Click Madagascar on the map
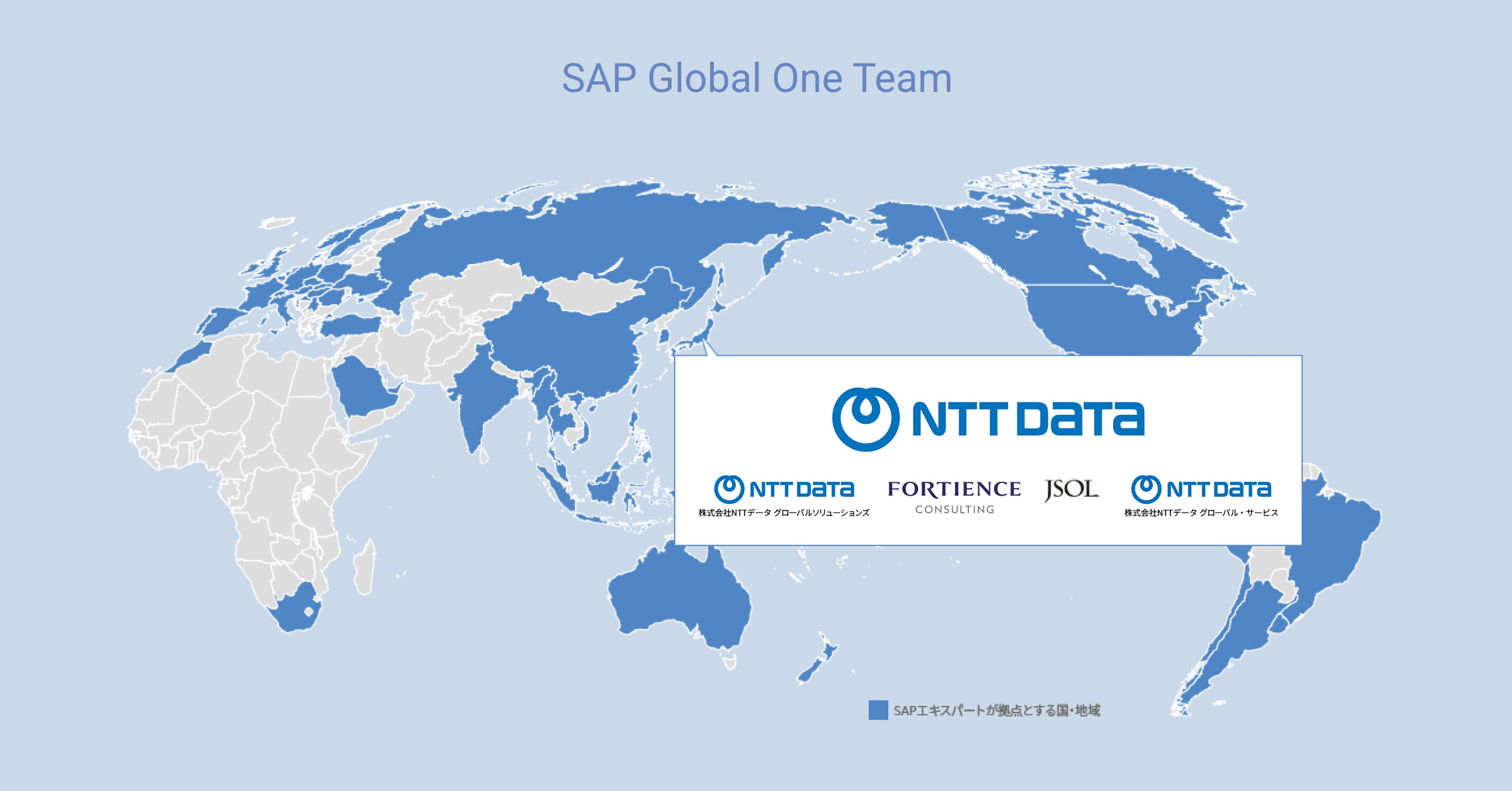Screen dimensions: 1512x791 point(365,567)
